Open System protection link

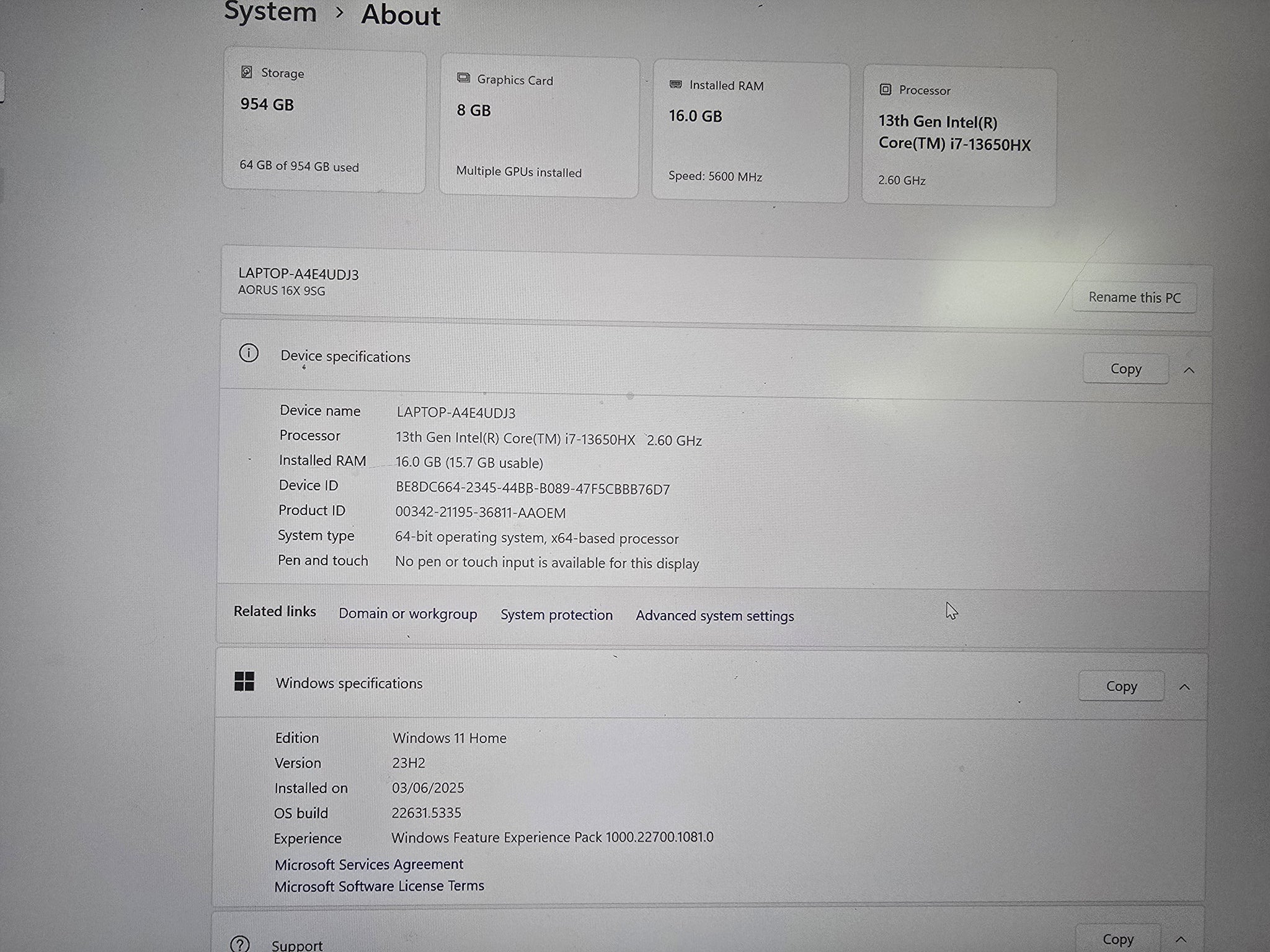[556, 615]
